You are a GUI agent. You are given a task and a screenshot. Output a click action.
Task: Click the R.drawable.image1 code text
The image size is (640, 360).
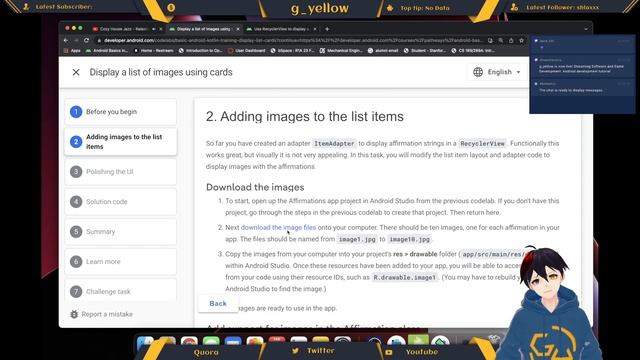coord(404,278)
